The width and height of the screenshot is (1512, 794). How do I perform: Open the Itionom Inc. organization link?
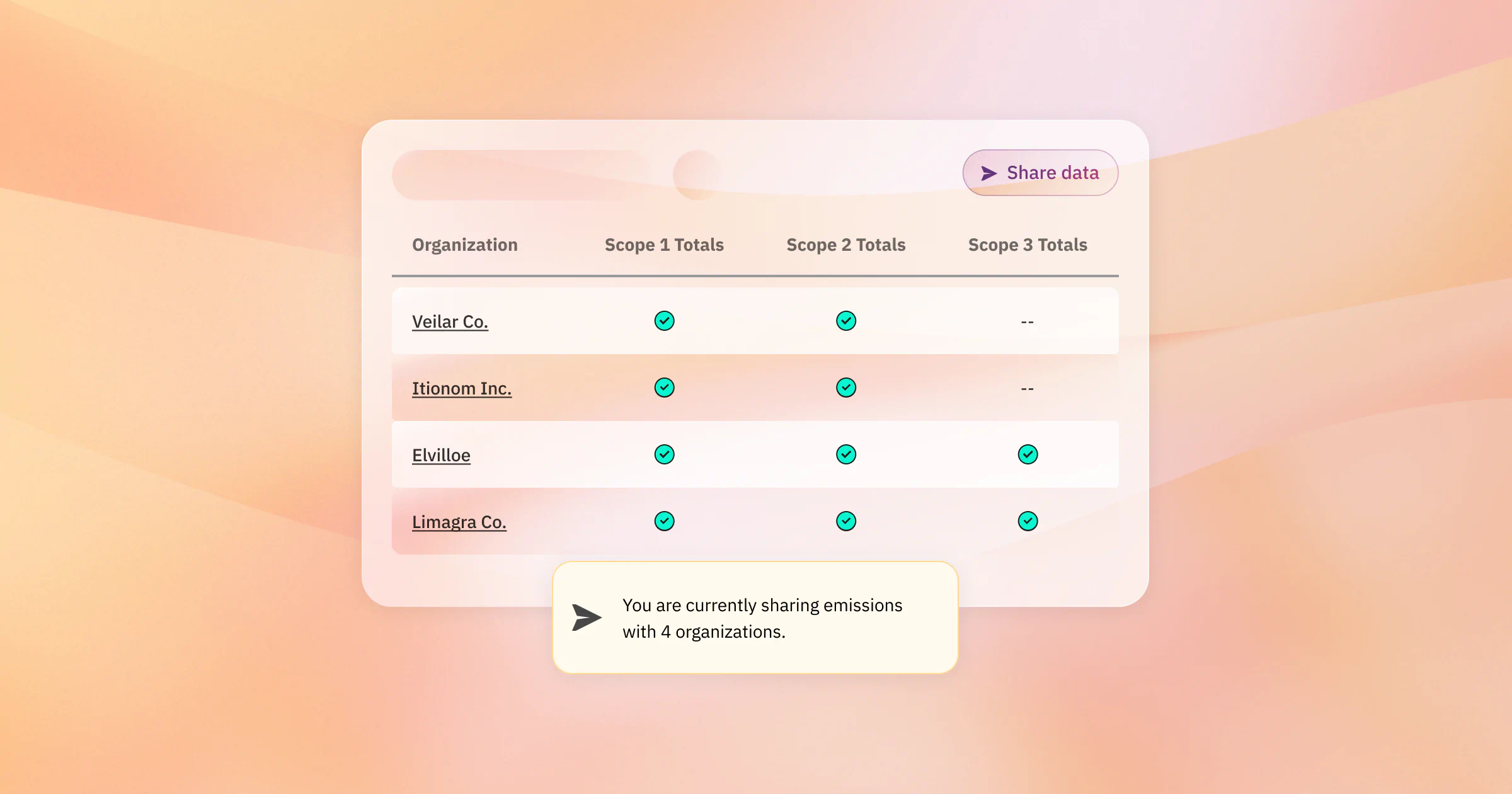click(x=462, y=389)
